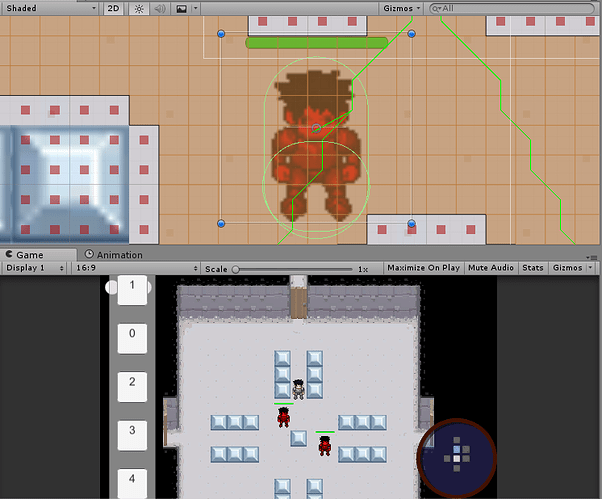The image size is (602, 499).
Task: Select green health bar above character
Action: point(317,43)
